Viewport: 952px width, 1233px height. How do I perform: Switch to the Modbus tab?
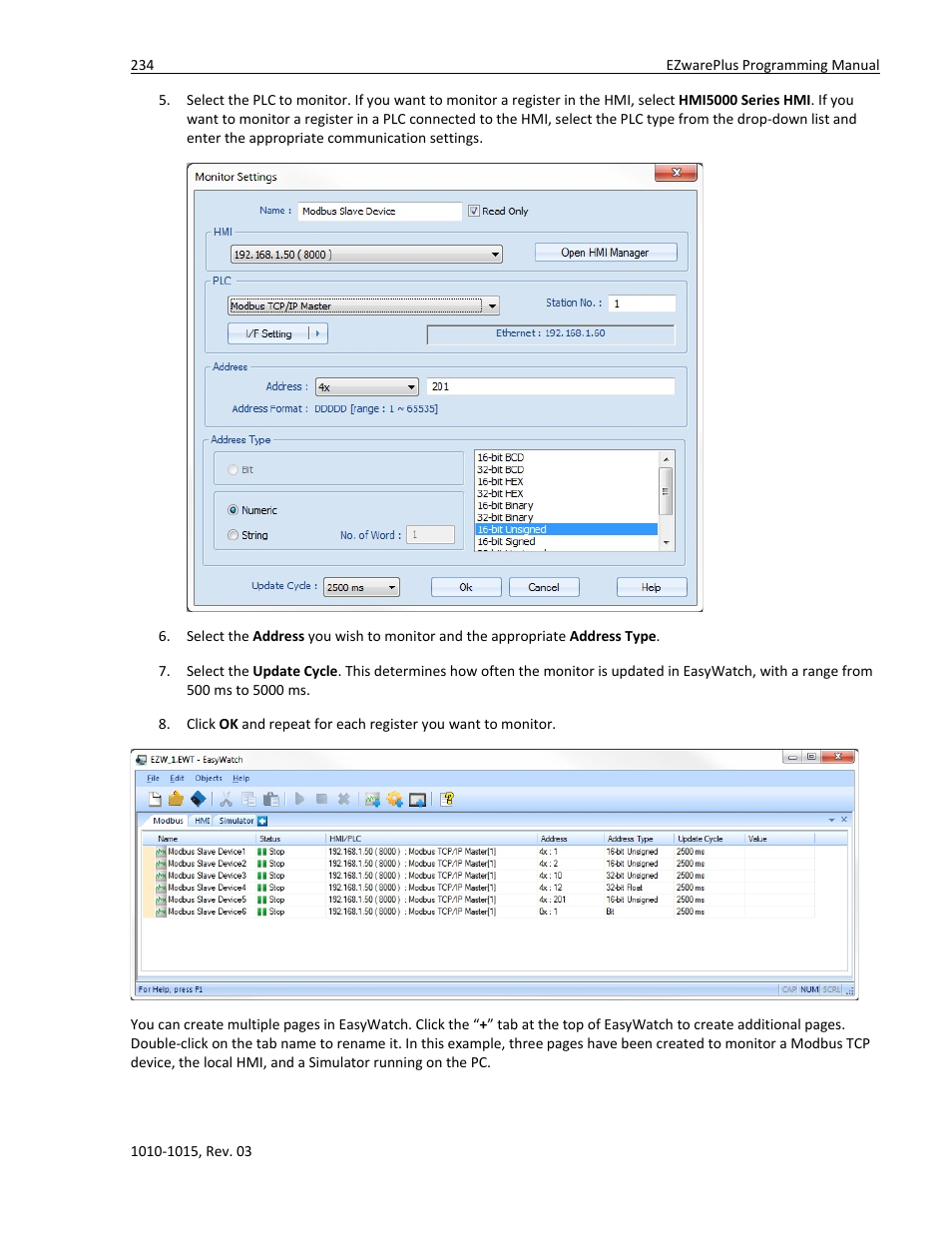168,821
